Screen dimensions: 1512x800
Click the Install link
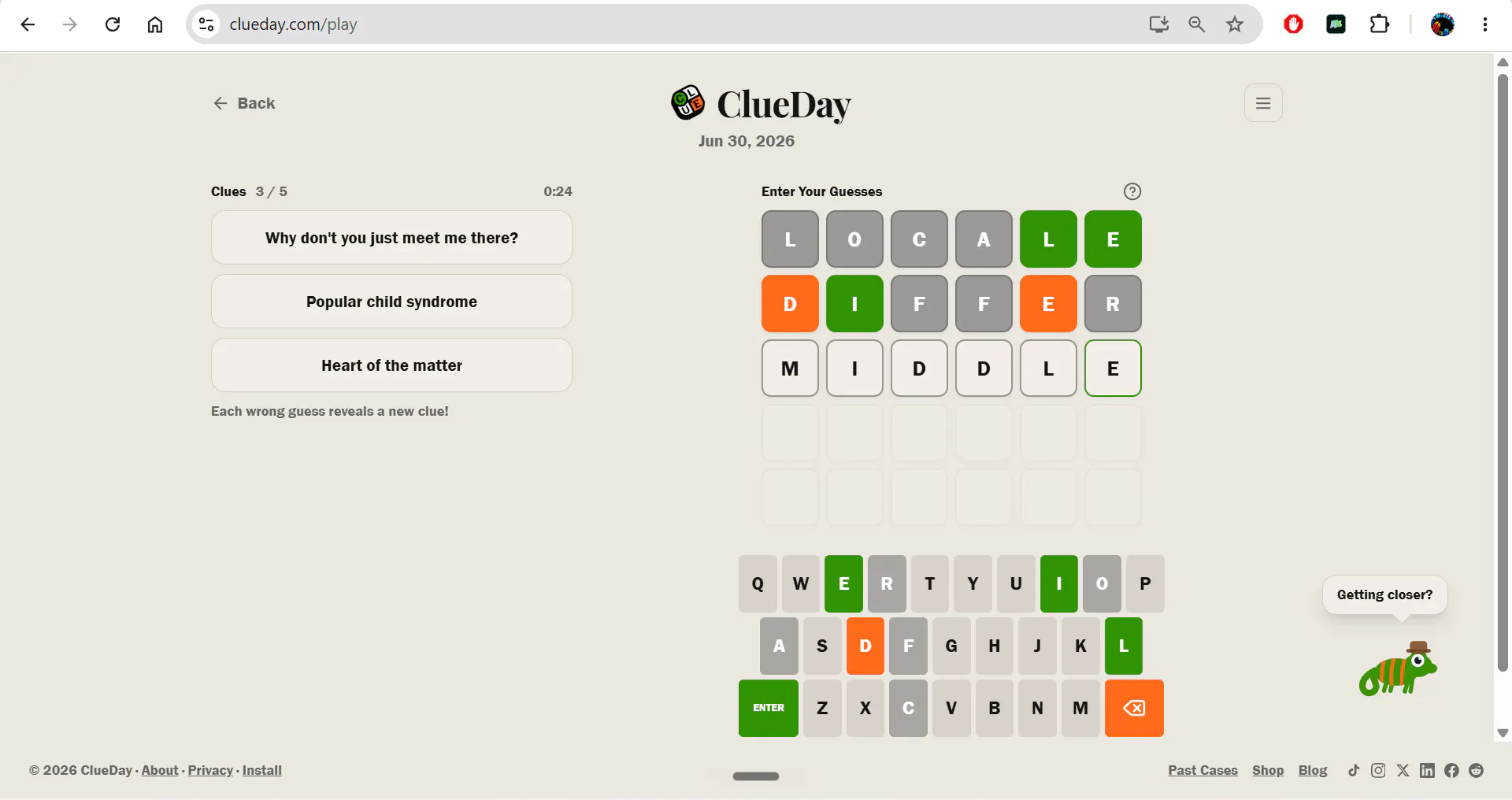[x=262, y=770]
